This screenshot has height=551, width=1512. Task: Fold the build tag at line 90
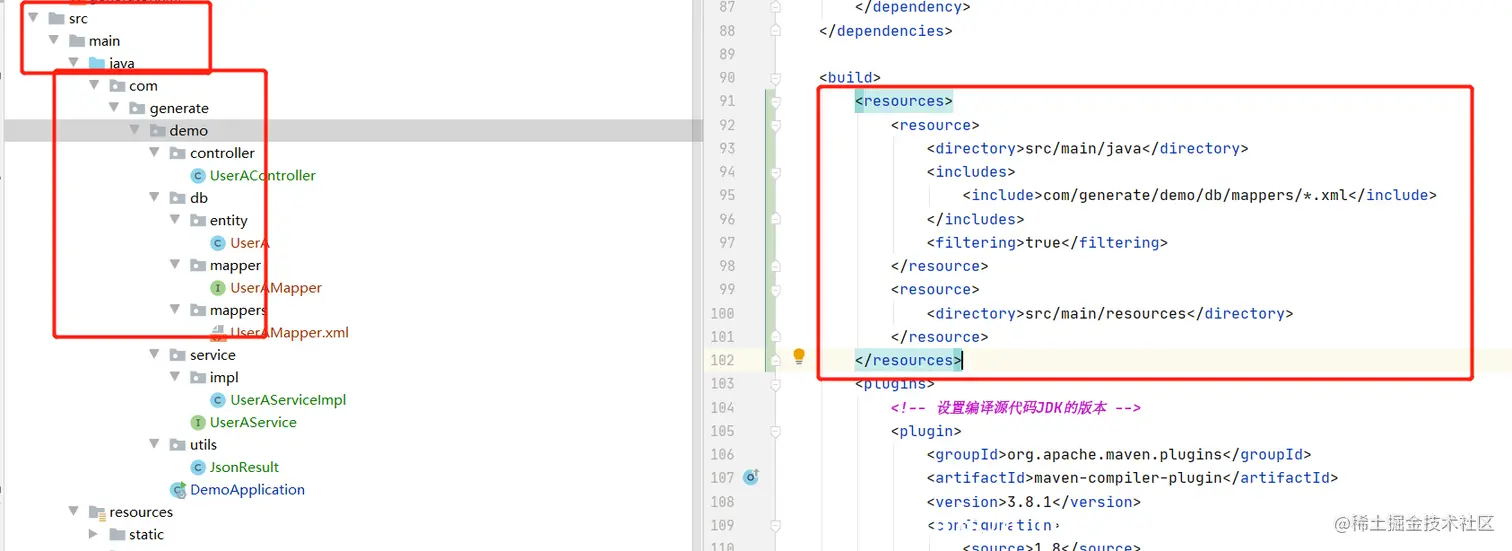click(774, 77)
